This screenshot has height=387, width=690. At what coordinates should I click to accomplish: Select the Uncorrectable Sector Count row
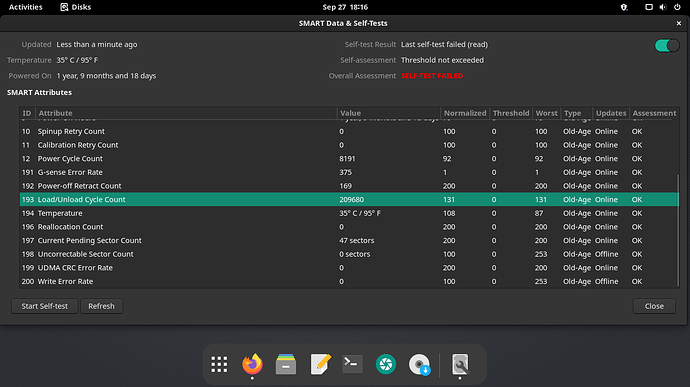coord(349,254)
